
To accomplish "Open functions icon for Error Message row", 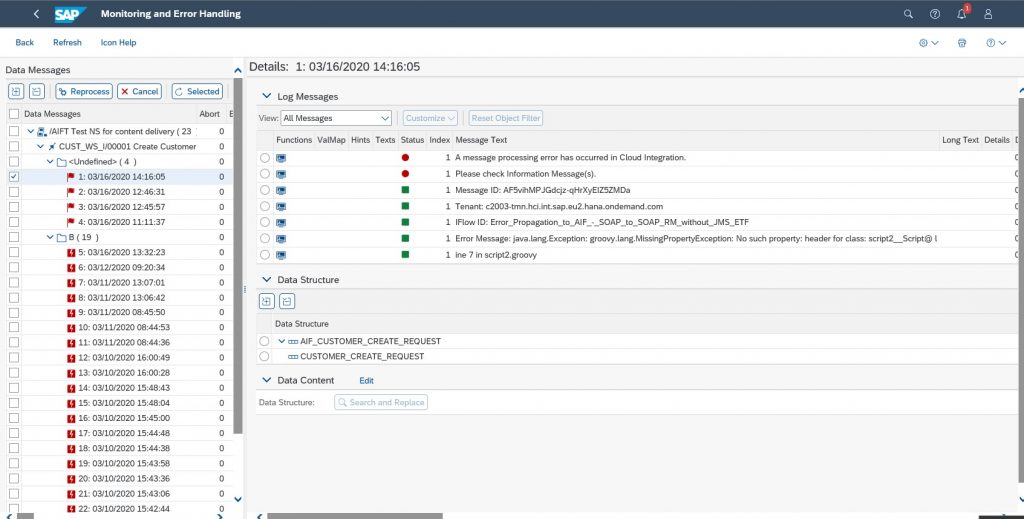I will coord(281,239).
